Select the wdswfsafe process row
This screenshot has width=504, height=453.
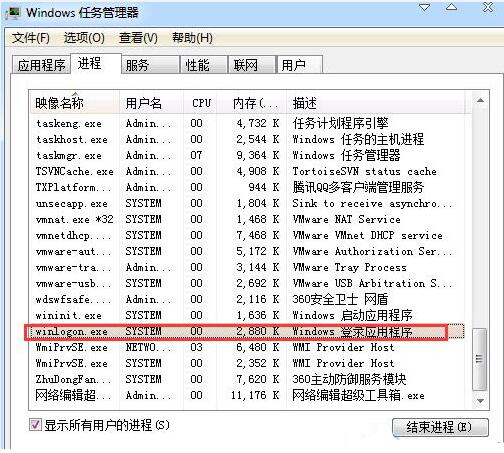pyautogui.click(x=247, y=299)
